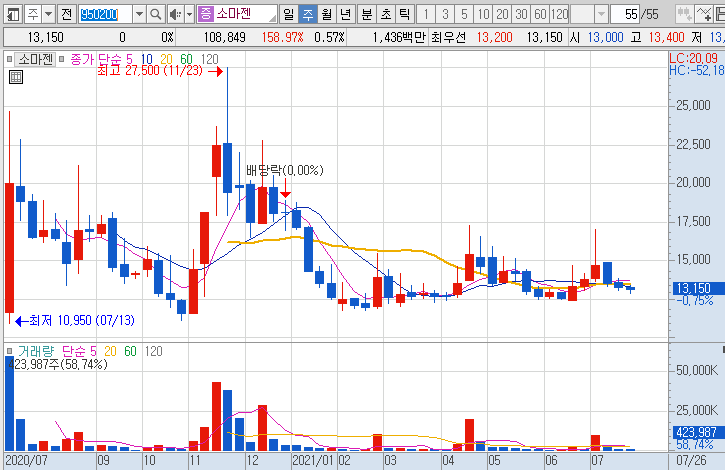Click the open price 13,000 in info bar

[x=606, y=37]
